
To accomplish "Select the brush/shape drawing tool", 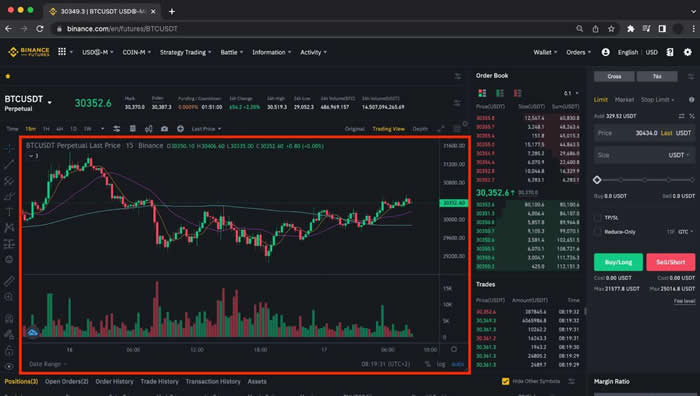I will click(9, 196).
